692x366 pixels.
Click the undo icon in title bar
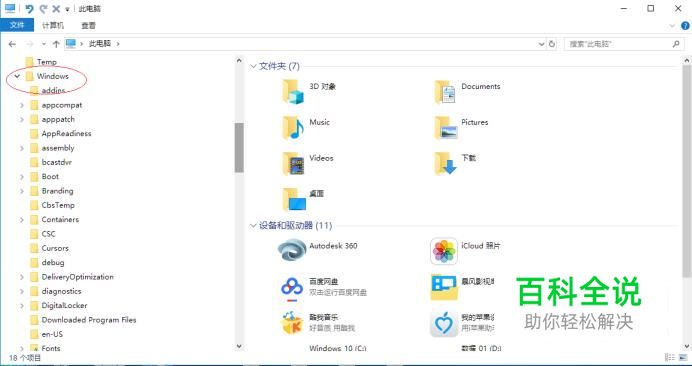[x=29, y=9]
